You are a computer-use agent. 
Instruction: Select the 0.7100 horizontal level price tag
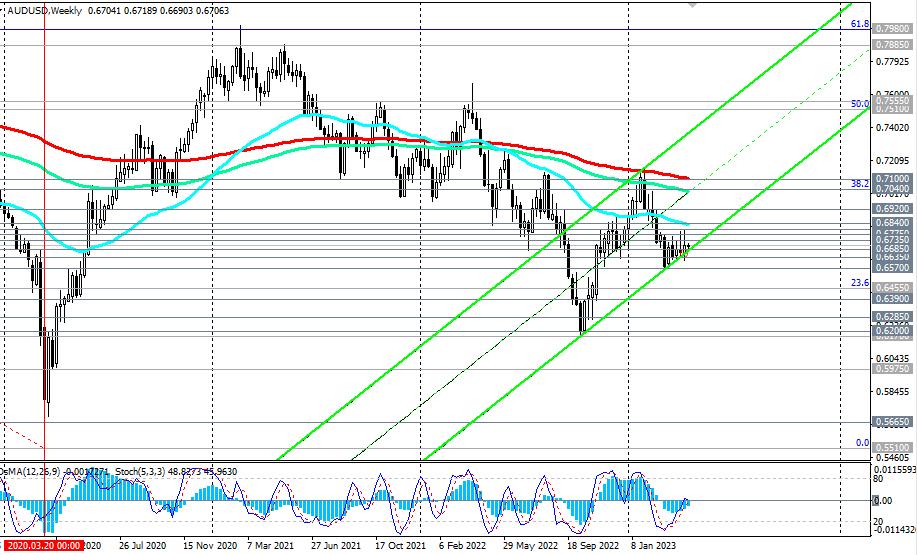892,178
